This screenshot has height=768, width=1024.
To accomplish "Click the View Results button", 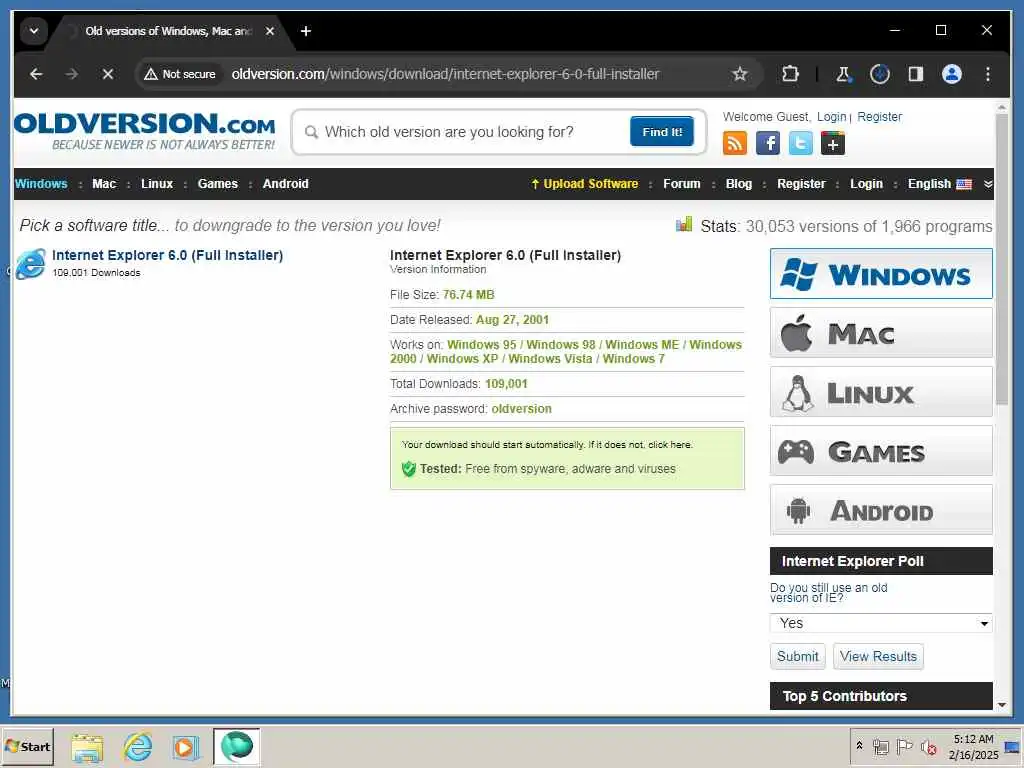I will pos(878,656).
